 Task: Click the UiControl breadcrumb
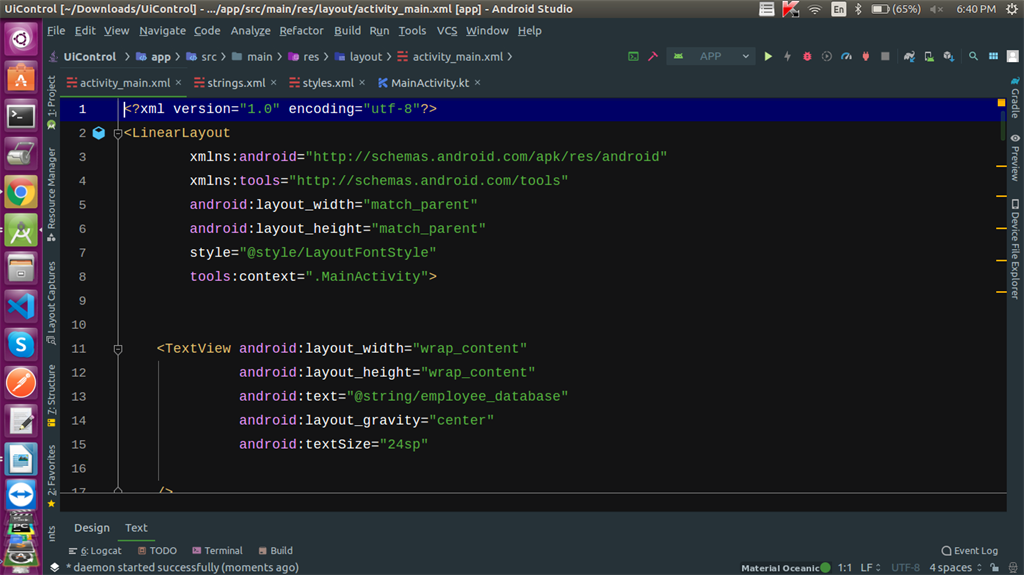pyautogui.click(x=89, y=57)
